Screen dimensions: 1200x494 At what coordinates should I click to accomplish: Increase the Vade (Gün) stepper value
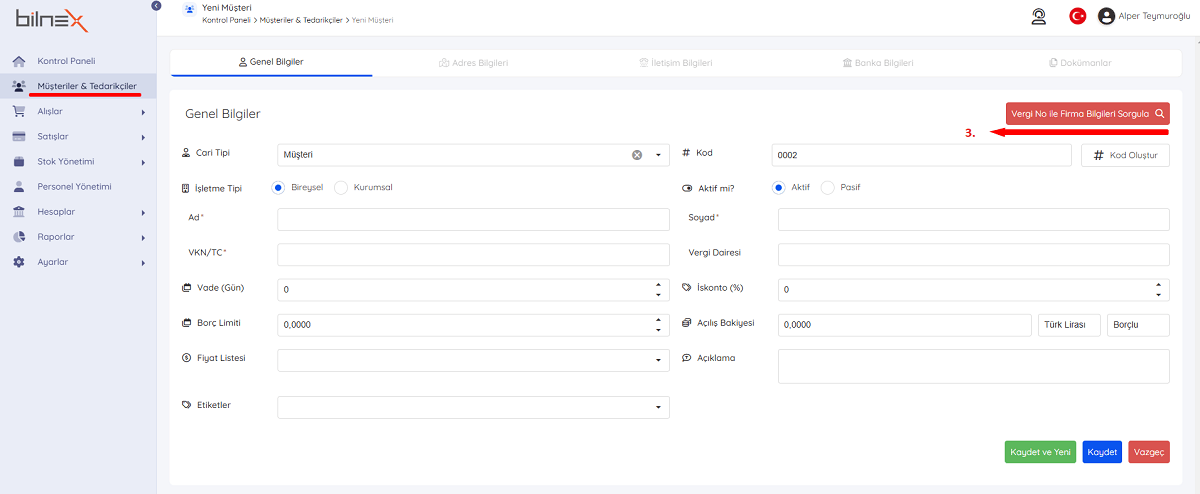[658, 284]
